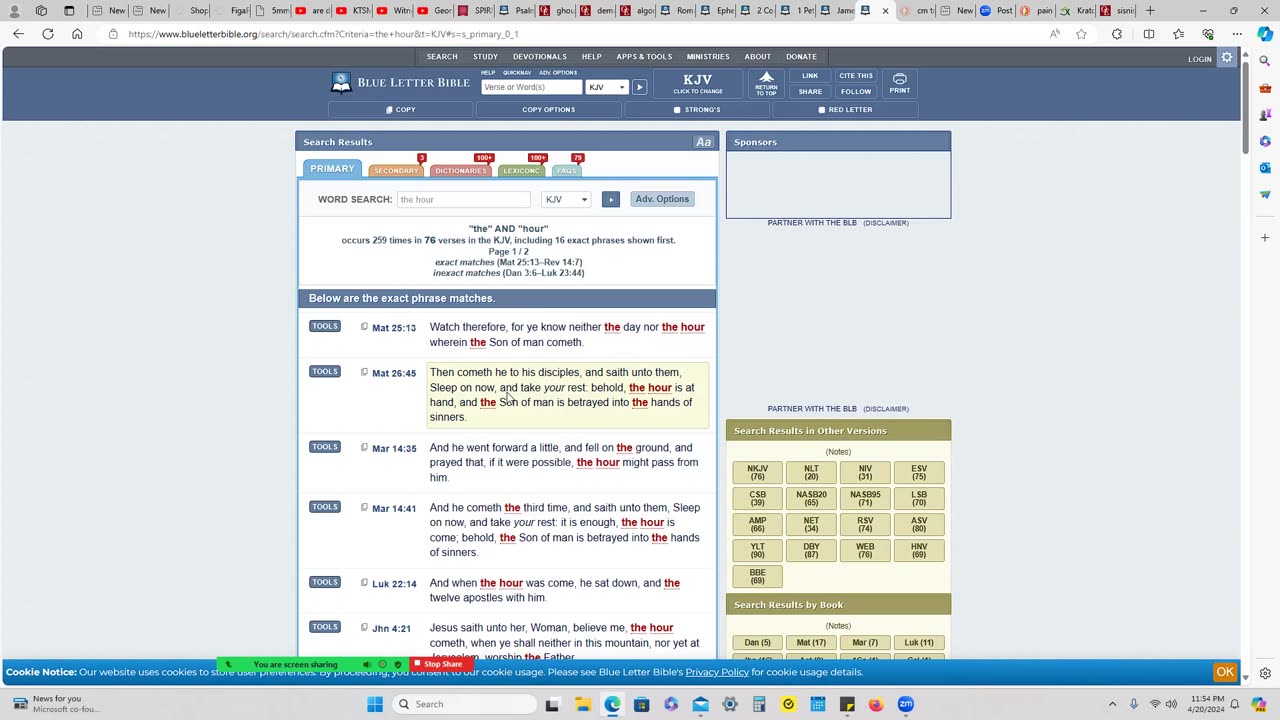Refresh the browser page

(47, 34)
